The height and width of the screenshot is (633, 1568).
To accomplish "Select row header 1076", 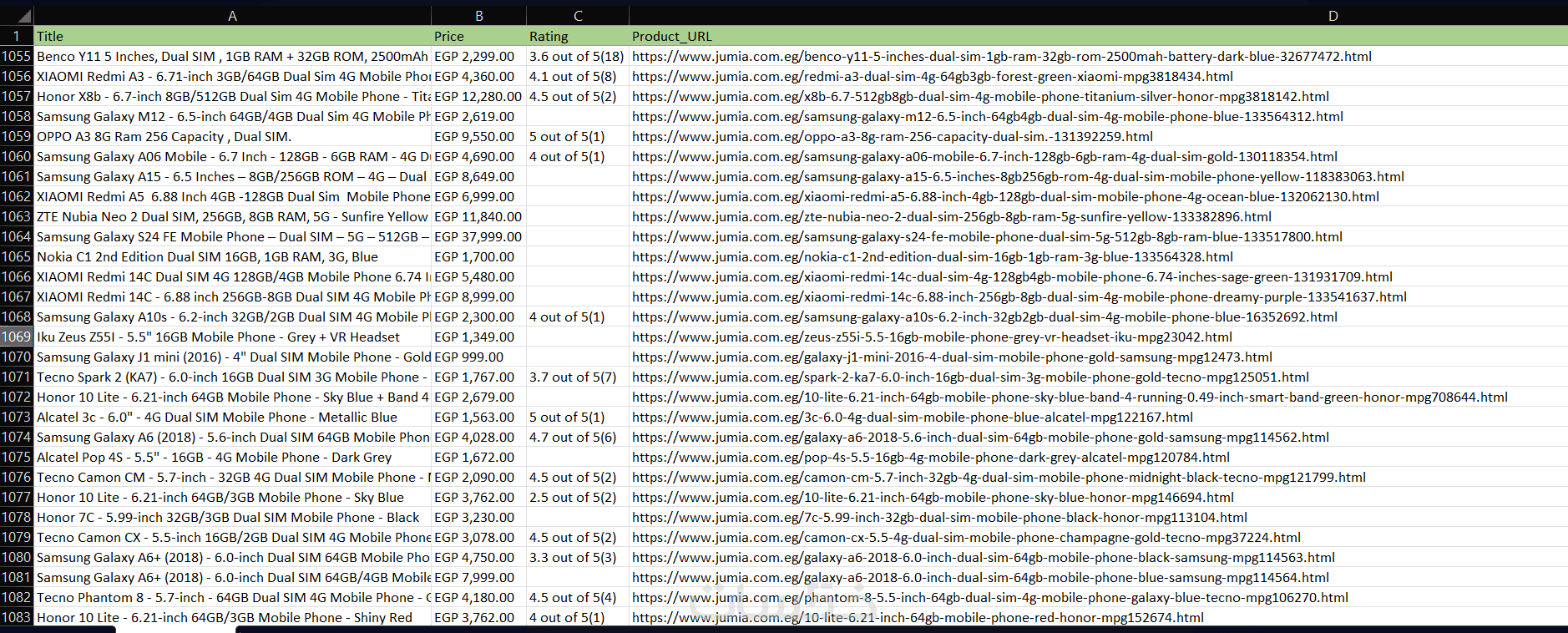I will (x=17, y=477).
